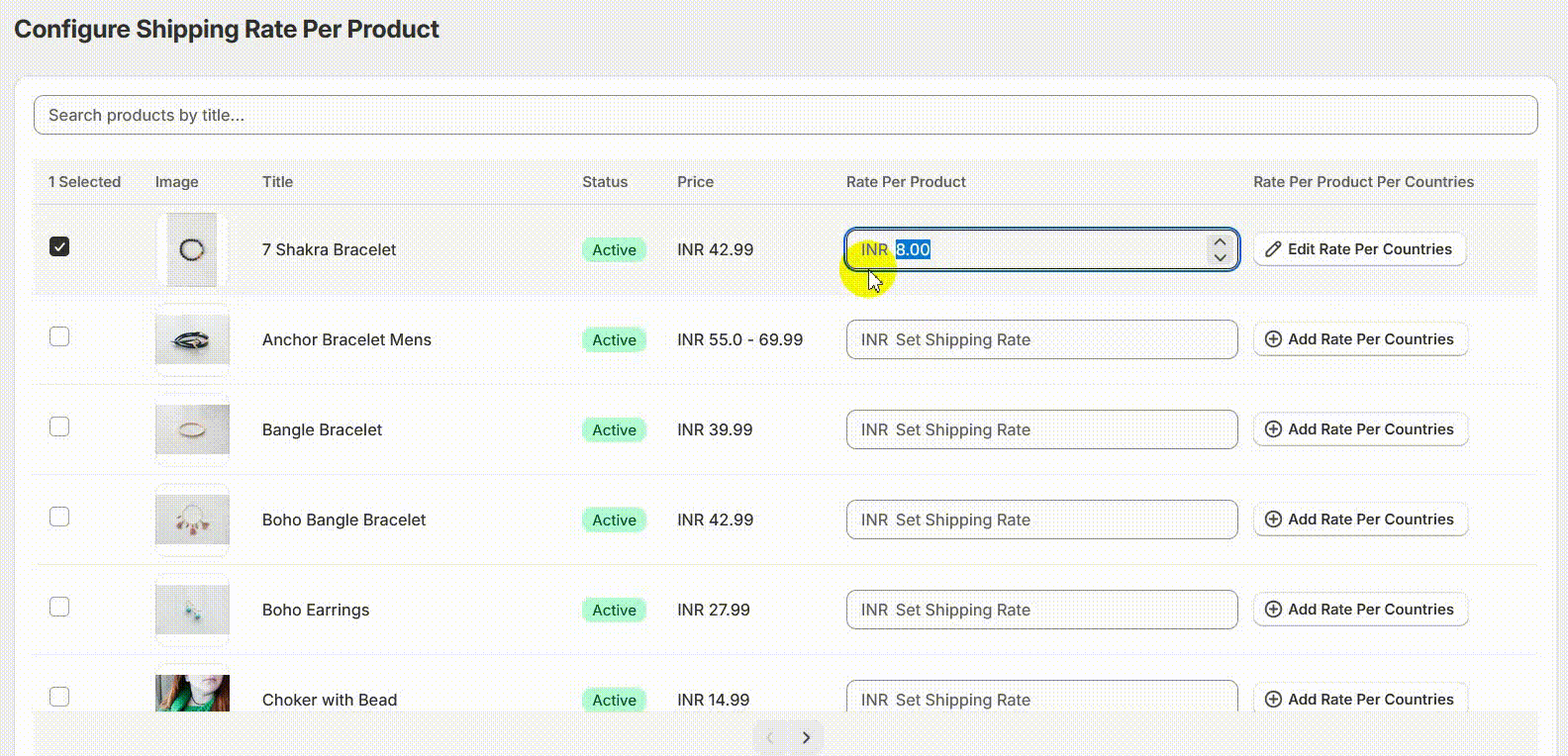
Task: Click the Boho Bangle Bracelet product image
Action: pyautogui.click(x=192, y=520)
